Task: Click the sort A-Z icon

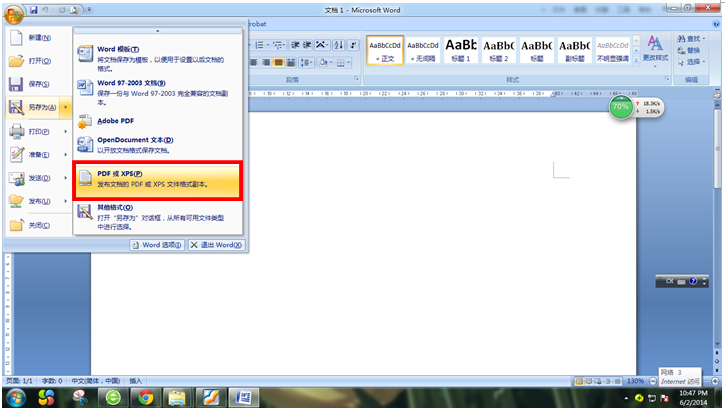Action: point(338,45)
